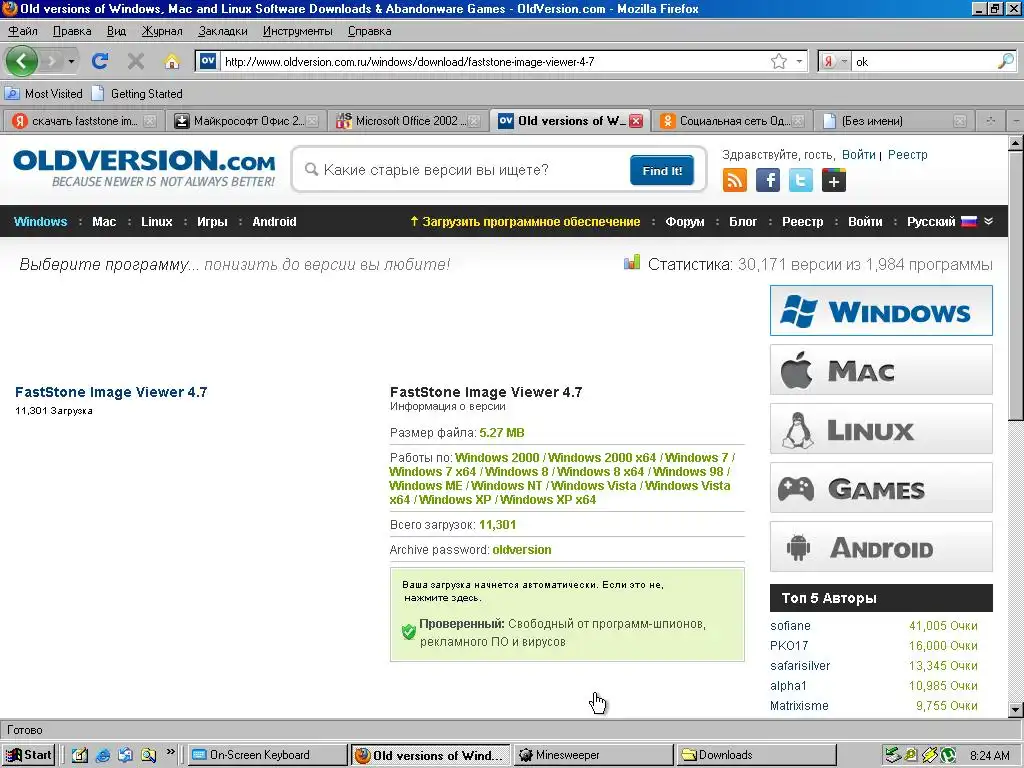The width and height of the screenshot is (1024, 768).
Task: Expand the Русский language selector
Action: click(989, 221)
